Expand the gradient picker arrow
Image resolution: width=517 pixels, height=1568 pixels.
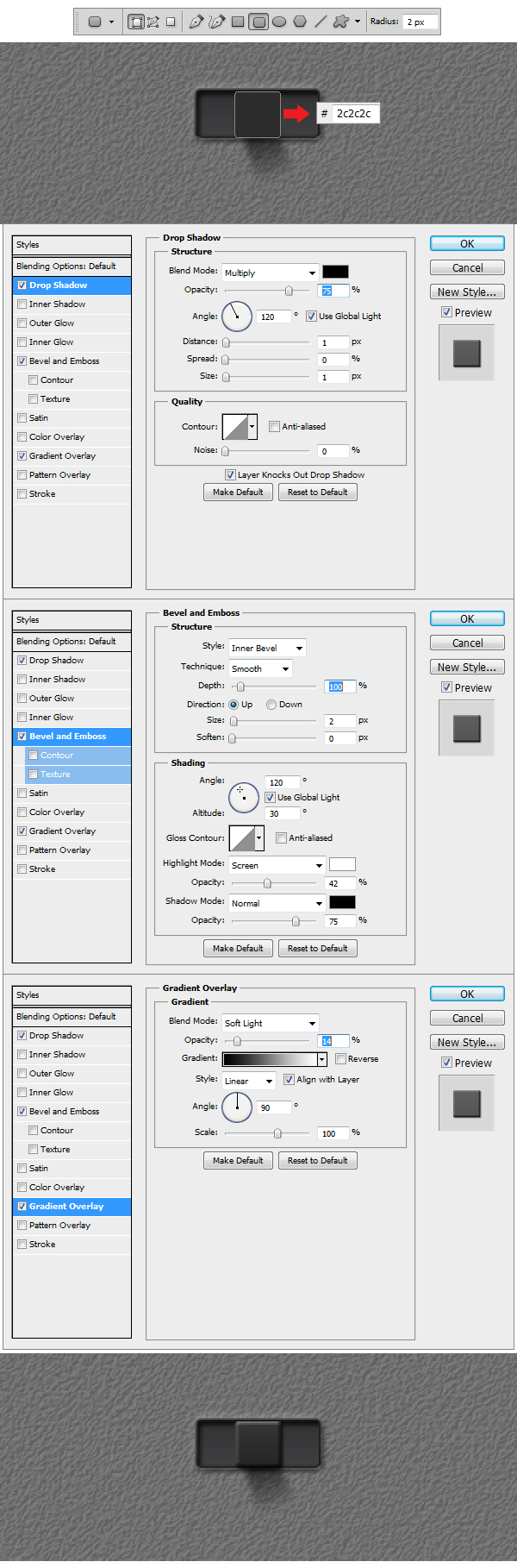322,1059
